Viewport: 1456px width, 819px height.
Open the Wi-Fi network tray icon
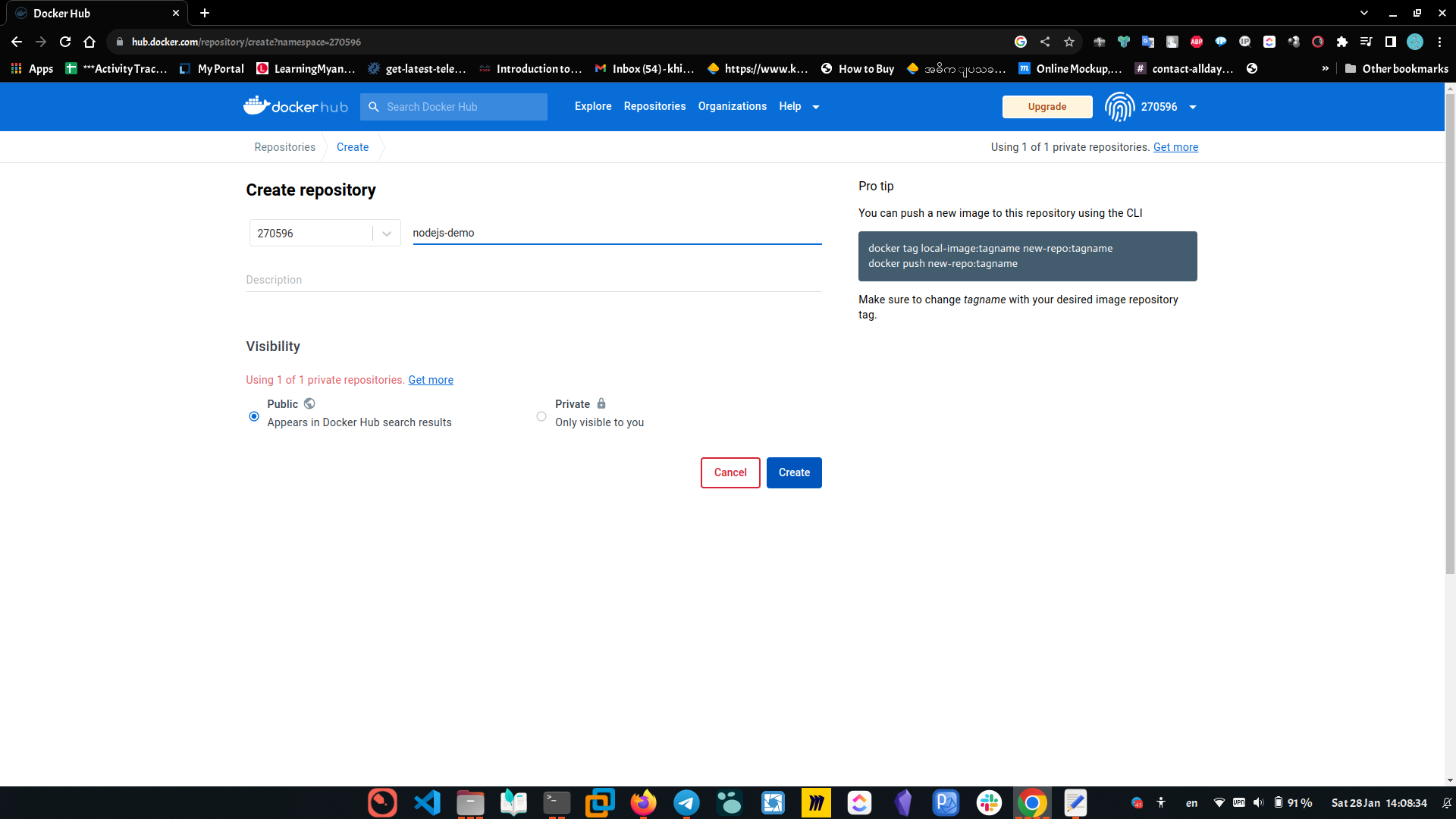coord(1219,802)
